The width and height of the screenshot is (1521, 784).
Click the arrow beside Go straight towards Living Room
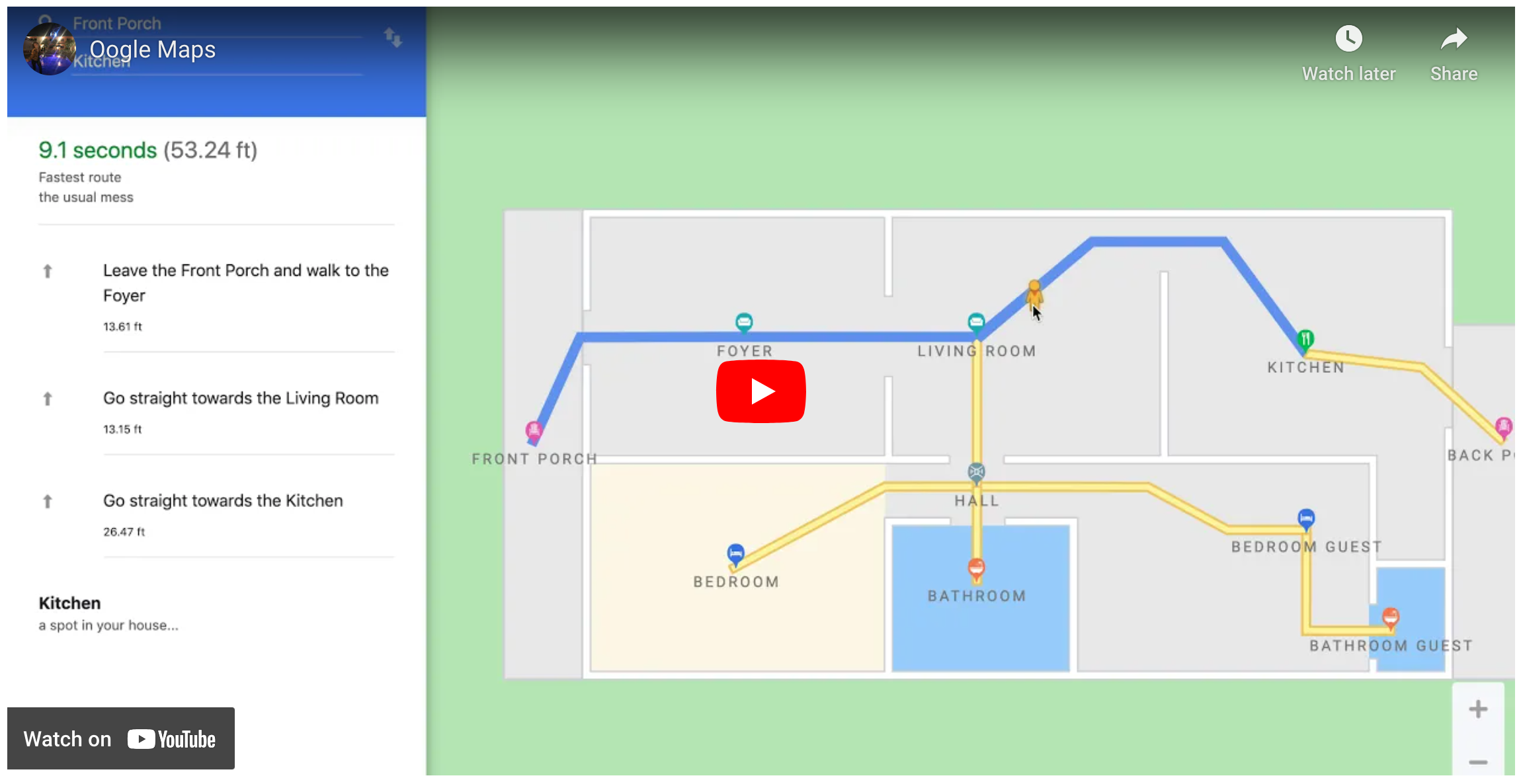click(48, 399)
